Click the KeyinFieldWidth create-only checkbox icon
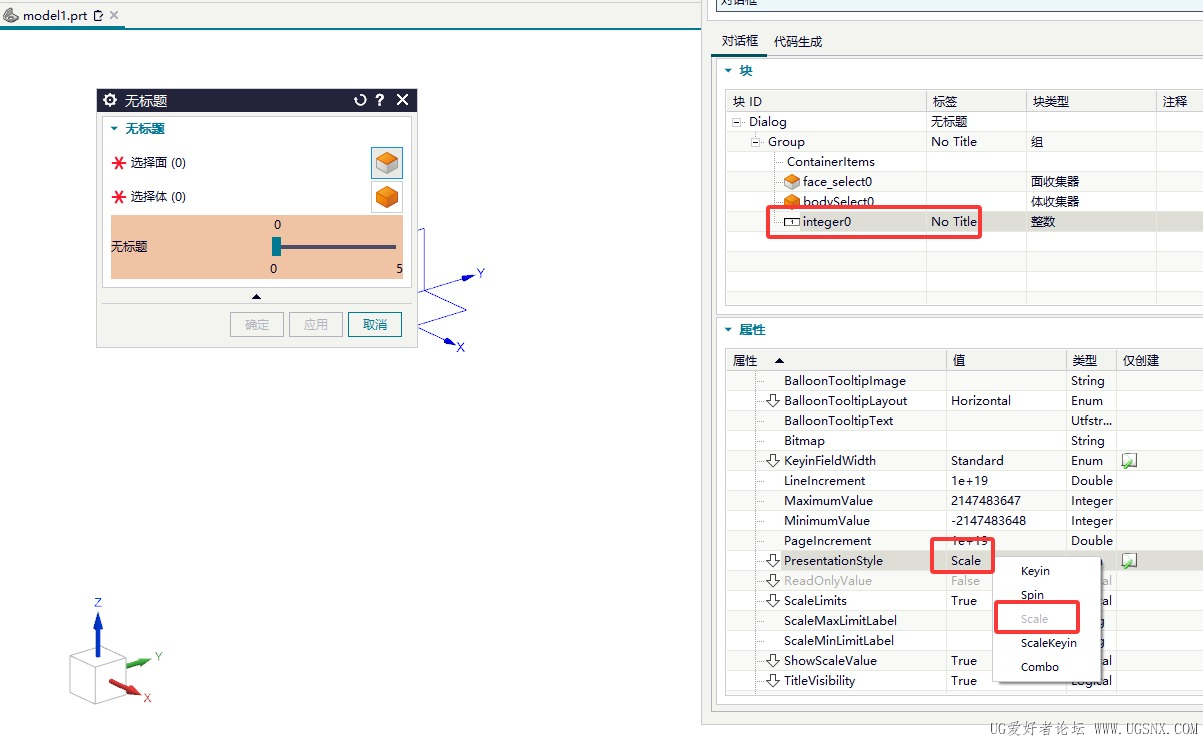The width and height of the screenshot is (1203, 741). [1129, 461]
